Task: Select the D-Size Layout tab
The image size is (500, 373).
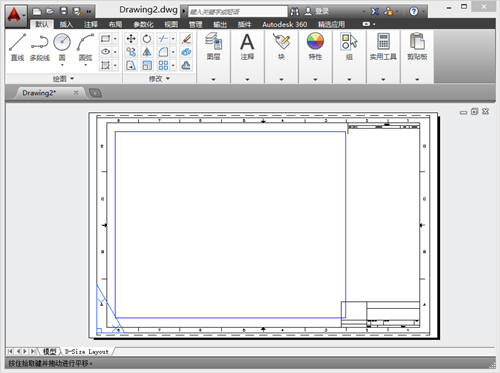Action: (x=87, y=351)
